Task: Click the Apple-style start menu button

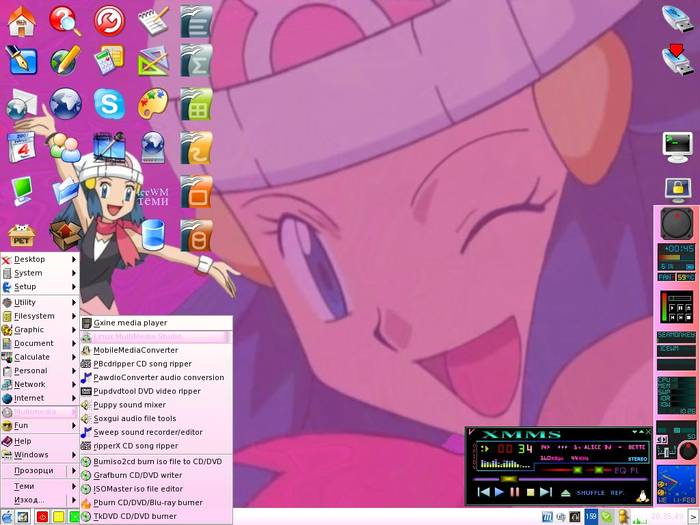Action: pos(7,517)
